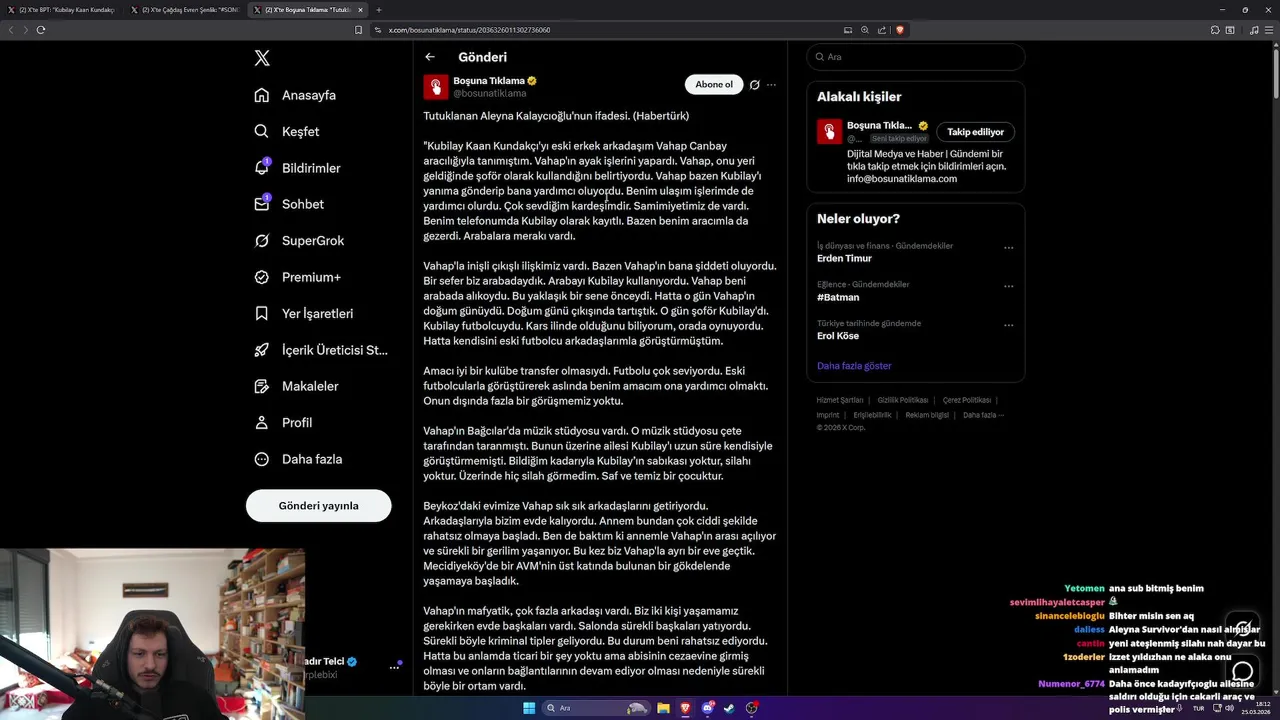Click the Daha fazla circle icon
1280x720 pixels.
pyautogui.click(x=262, y=459)
